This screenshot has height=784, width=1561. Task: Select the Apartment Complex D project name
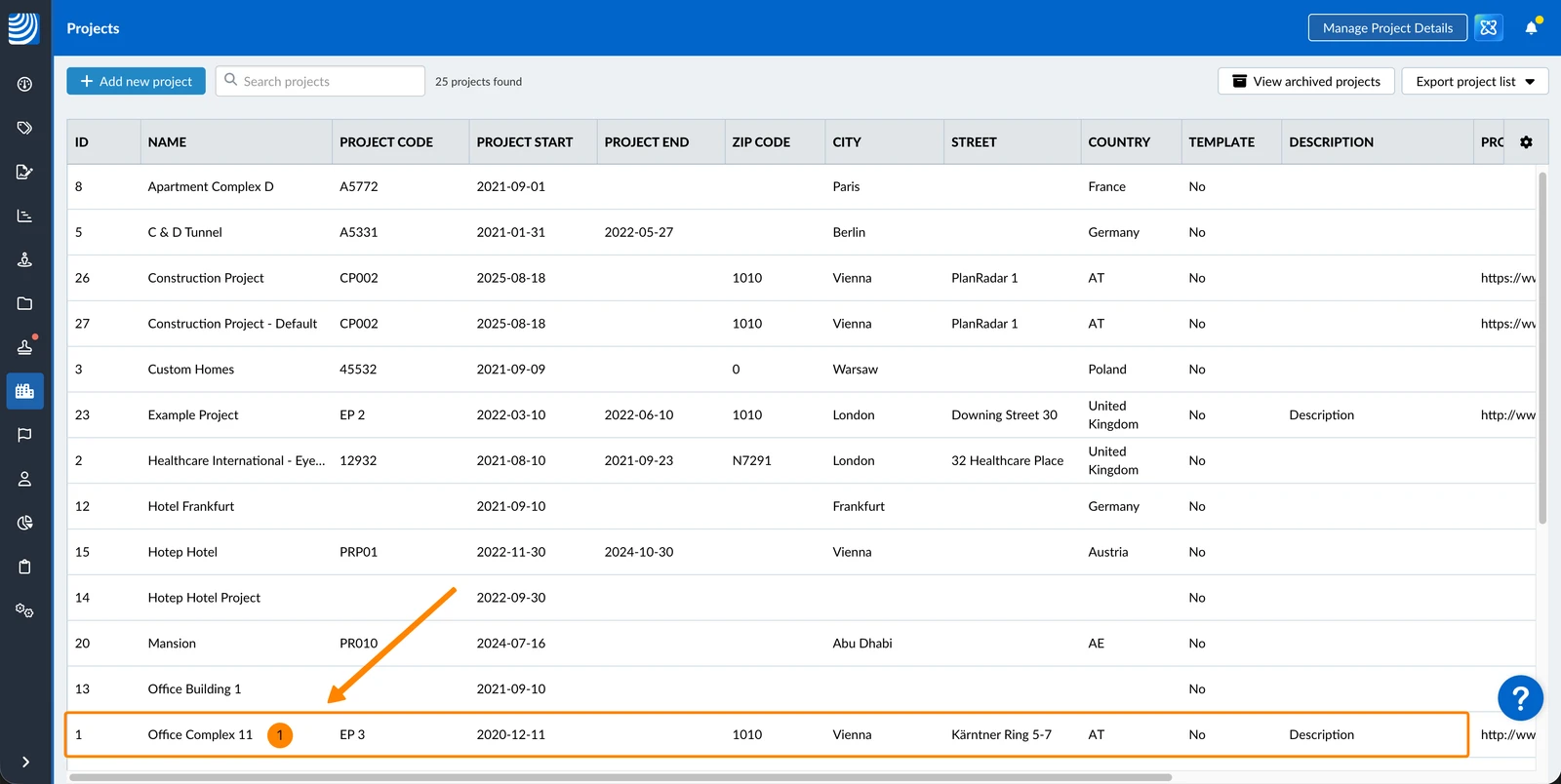pyautogui.click(x=211, y=187)
